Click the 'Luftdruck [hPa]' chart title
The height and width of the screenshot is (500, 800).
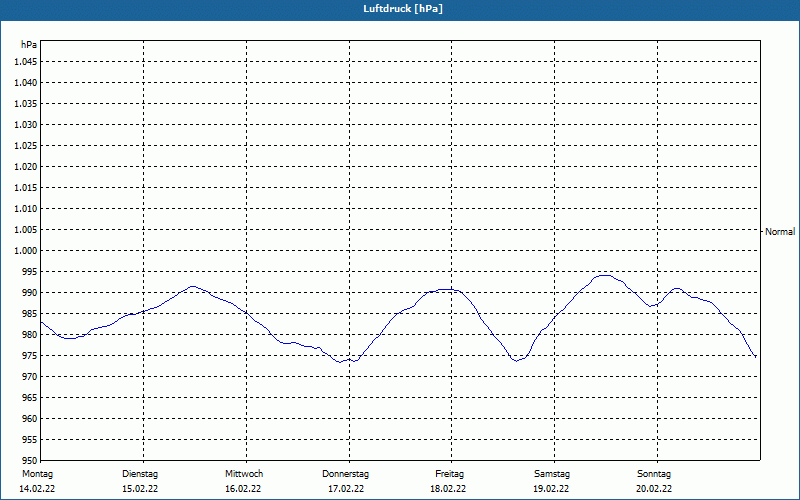tap(403, 9)
